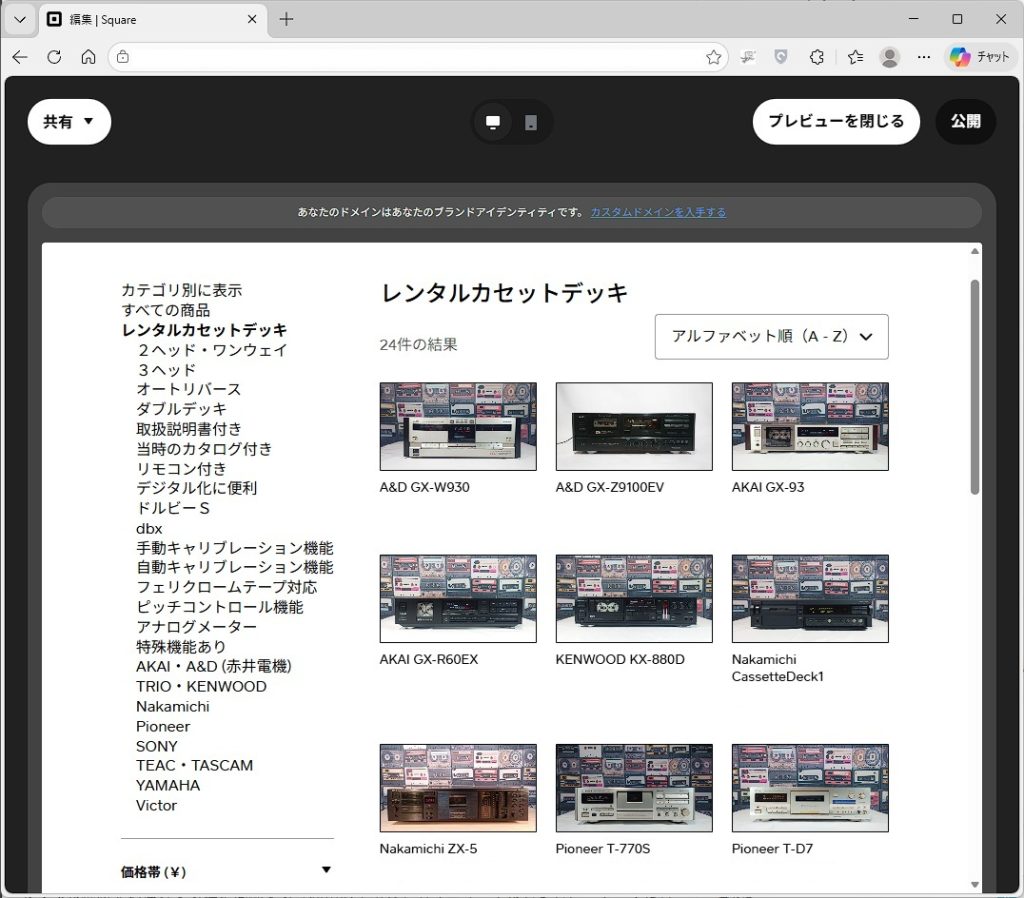Image resolution: width=1024 pixels, height=898 pixels.
Task: Click the browser refresh icon
Action: (54, 57)
